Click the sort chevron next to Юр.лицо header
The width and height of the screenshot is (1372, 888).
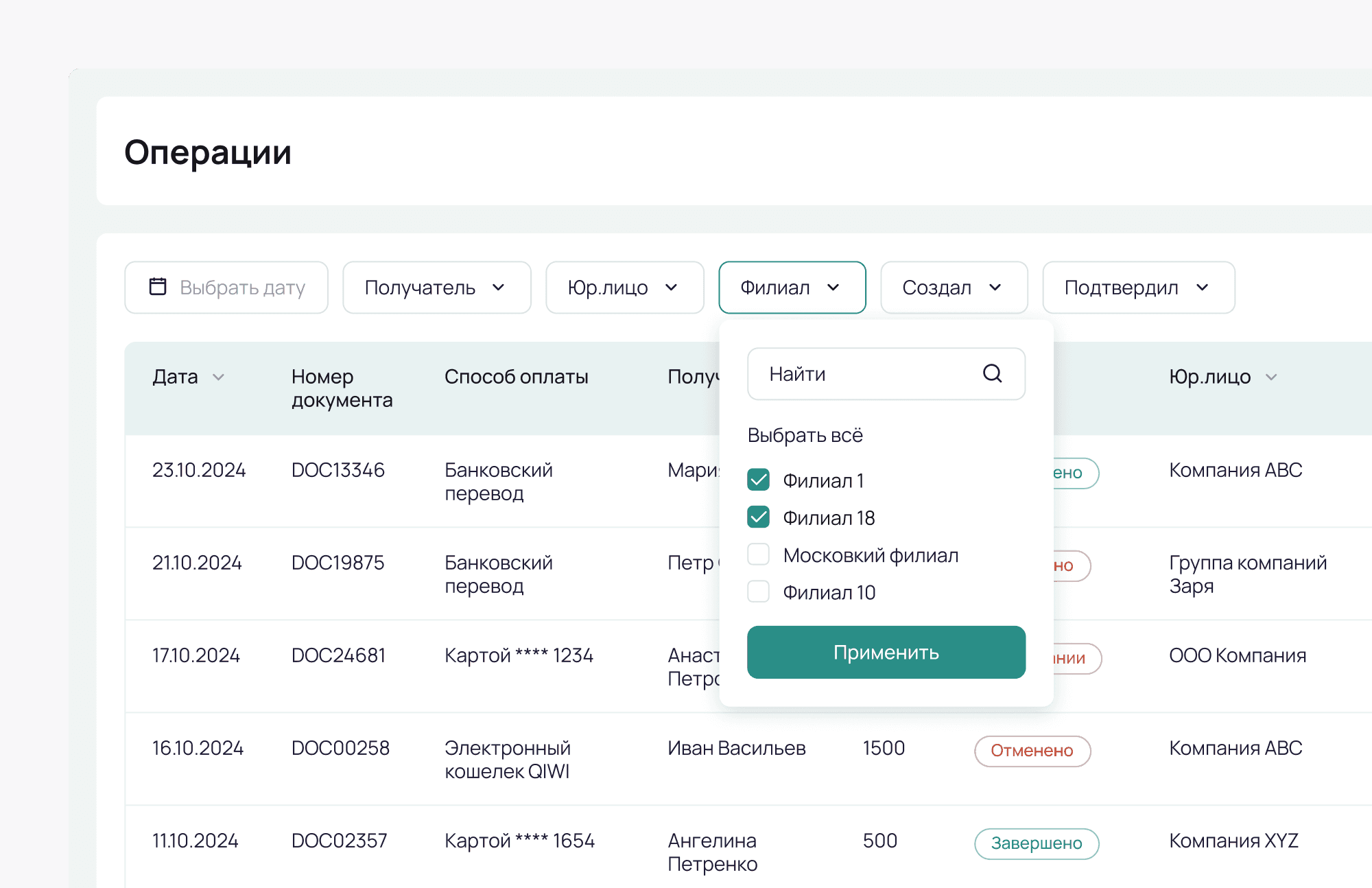[x=1271, y=377]
